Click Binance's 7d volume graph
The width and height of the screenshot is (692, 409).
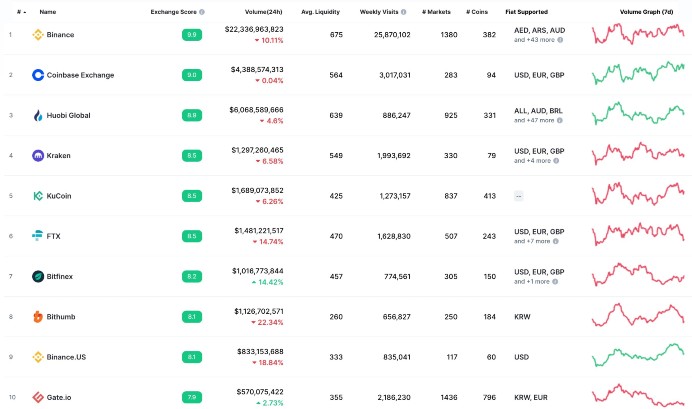[x=638, y=34]
